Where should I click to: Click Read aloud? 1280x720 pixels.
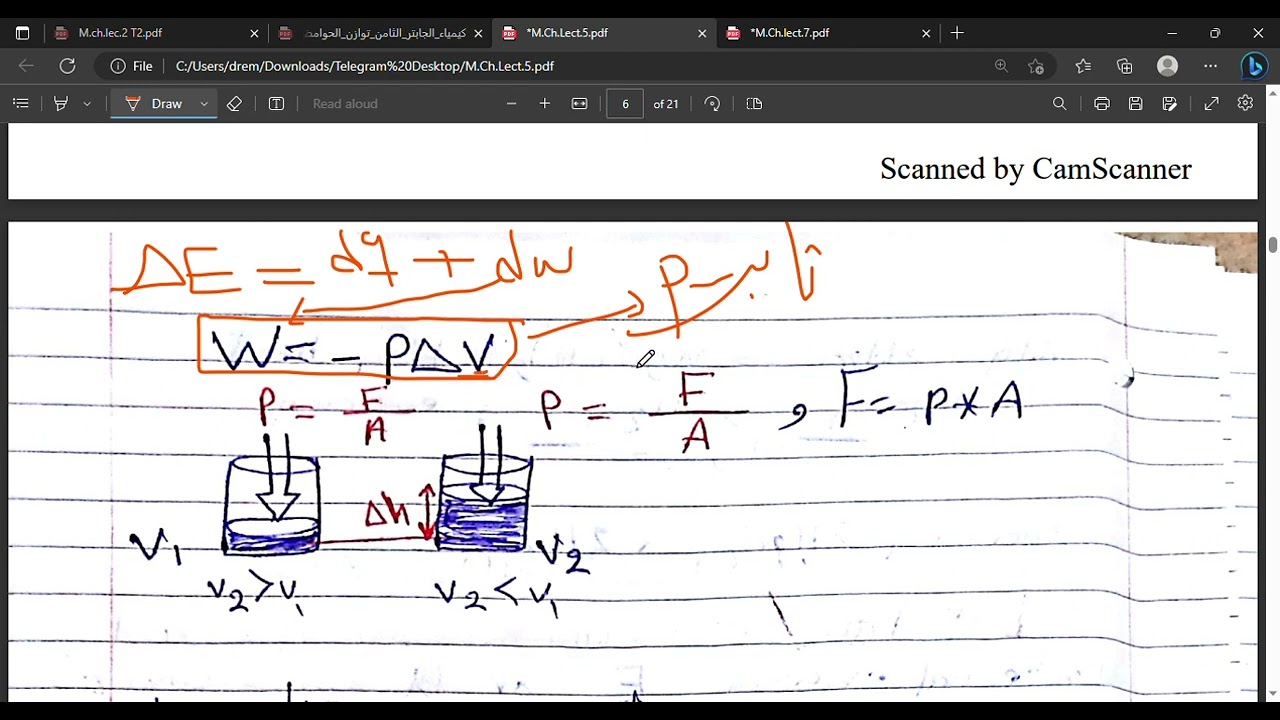click(345, 103)
